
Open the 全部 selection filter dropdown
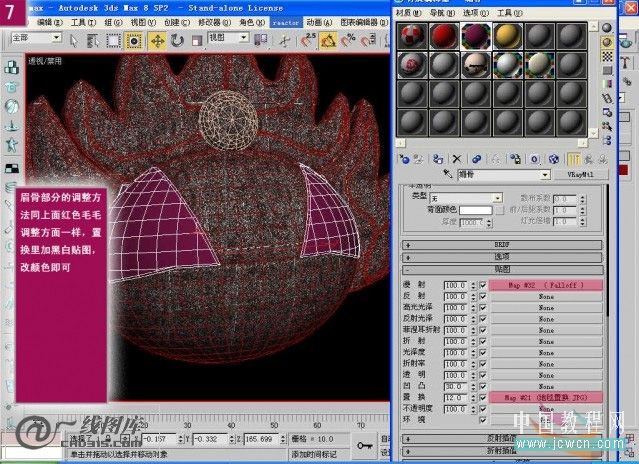(x=36, y=38)
